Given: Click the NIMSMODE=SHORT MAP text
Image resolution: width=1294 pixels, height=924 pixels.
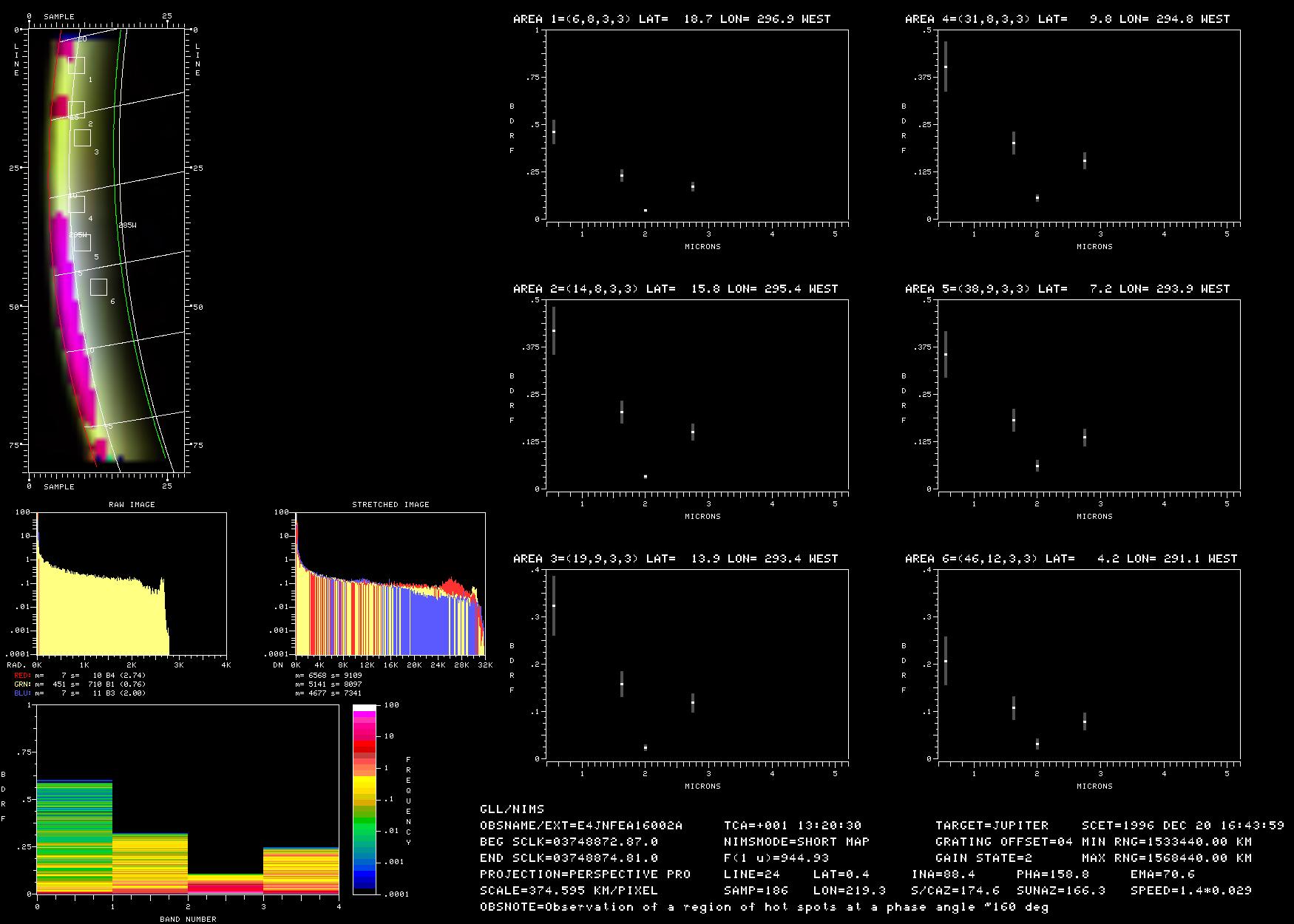Looking at the screenshot, I should [796, 841].
